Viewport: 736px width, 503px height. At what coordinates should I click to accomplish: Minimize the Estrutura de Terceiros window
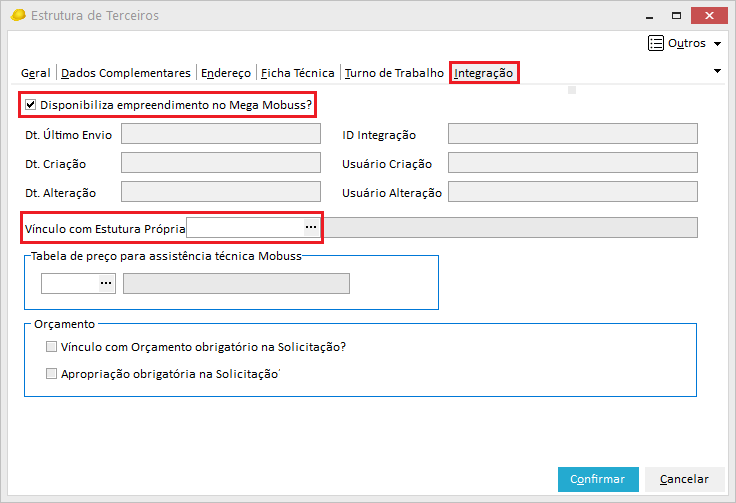(650, 16)
